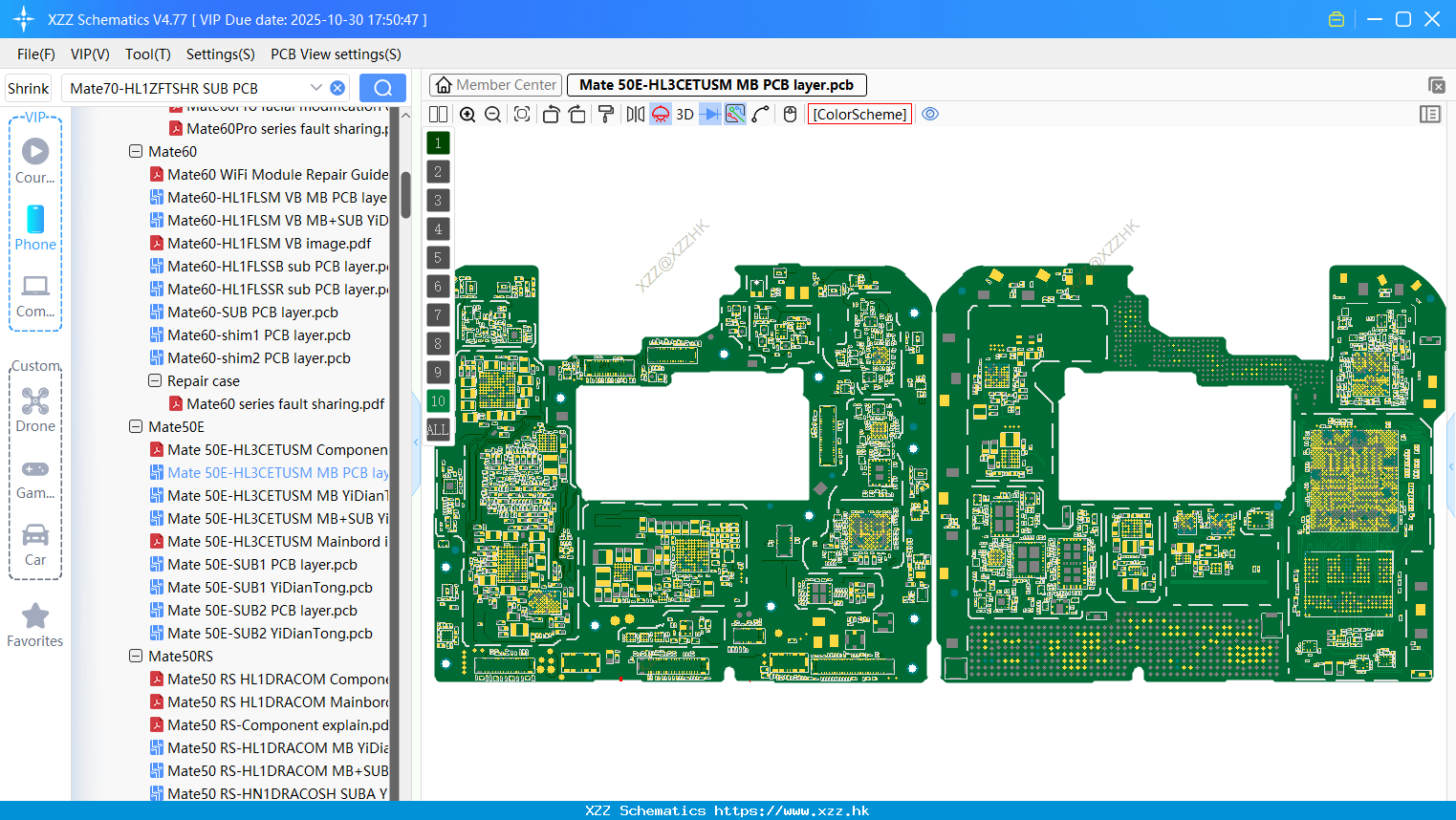The height and width of the screenshot is (820, 1456).
Task: Fit PCB view to screen
Action: click(x=522, y=114)
